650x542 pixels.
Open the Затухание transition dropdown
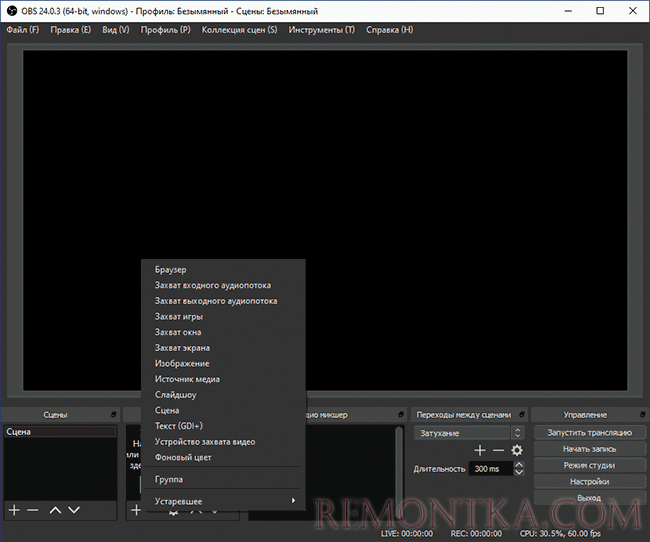[x=468, y=433]
